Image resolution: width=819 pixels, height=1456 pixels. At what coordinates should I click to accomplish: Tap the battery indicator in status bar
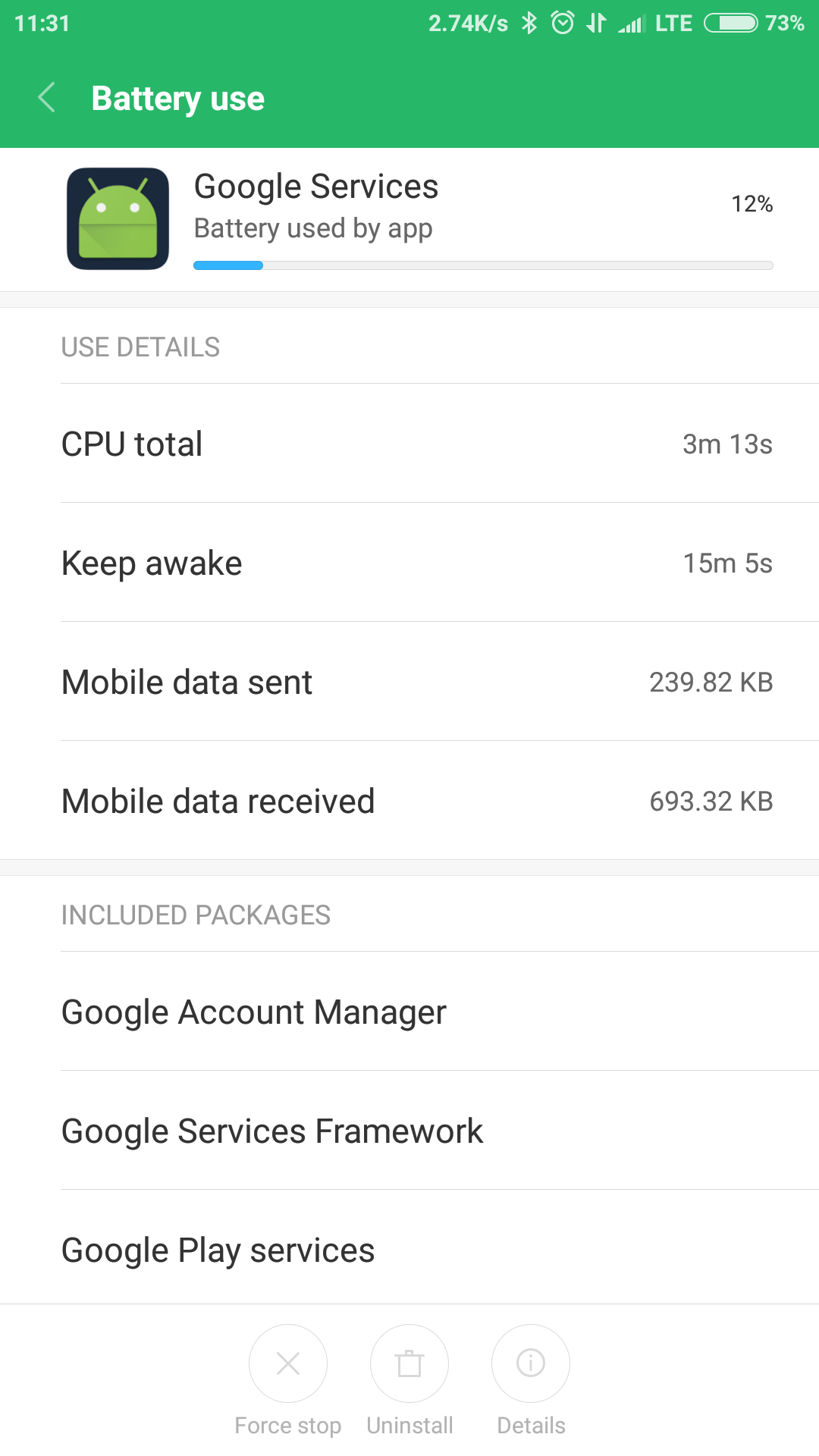click(x=730, y=24)
